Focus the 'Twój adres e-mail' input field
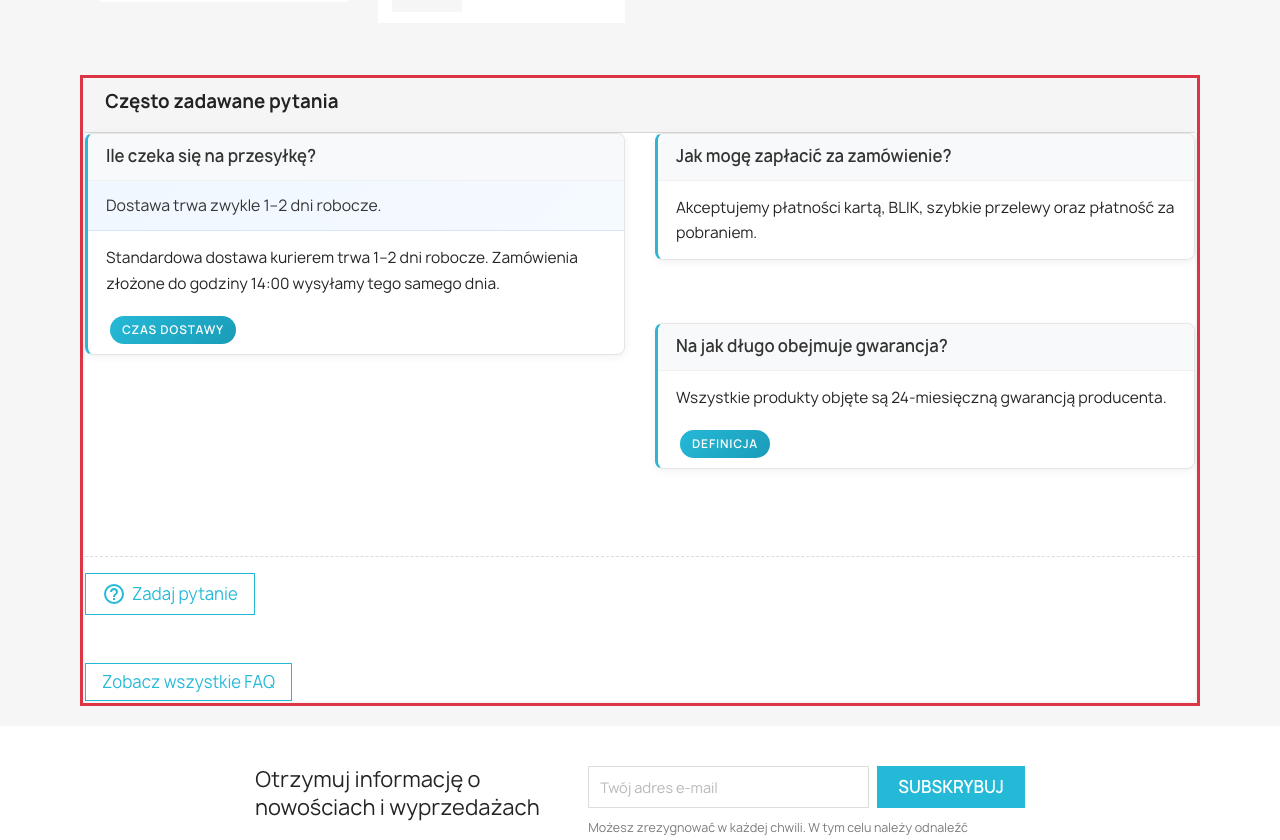The height and width of the screenshot is (840, 1280). click(x=728, y=787)
